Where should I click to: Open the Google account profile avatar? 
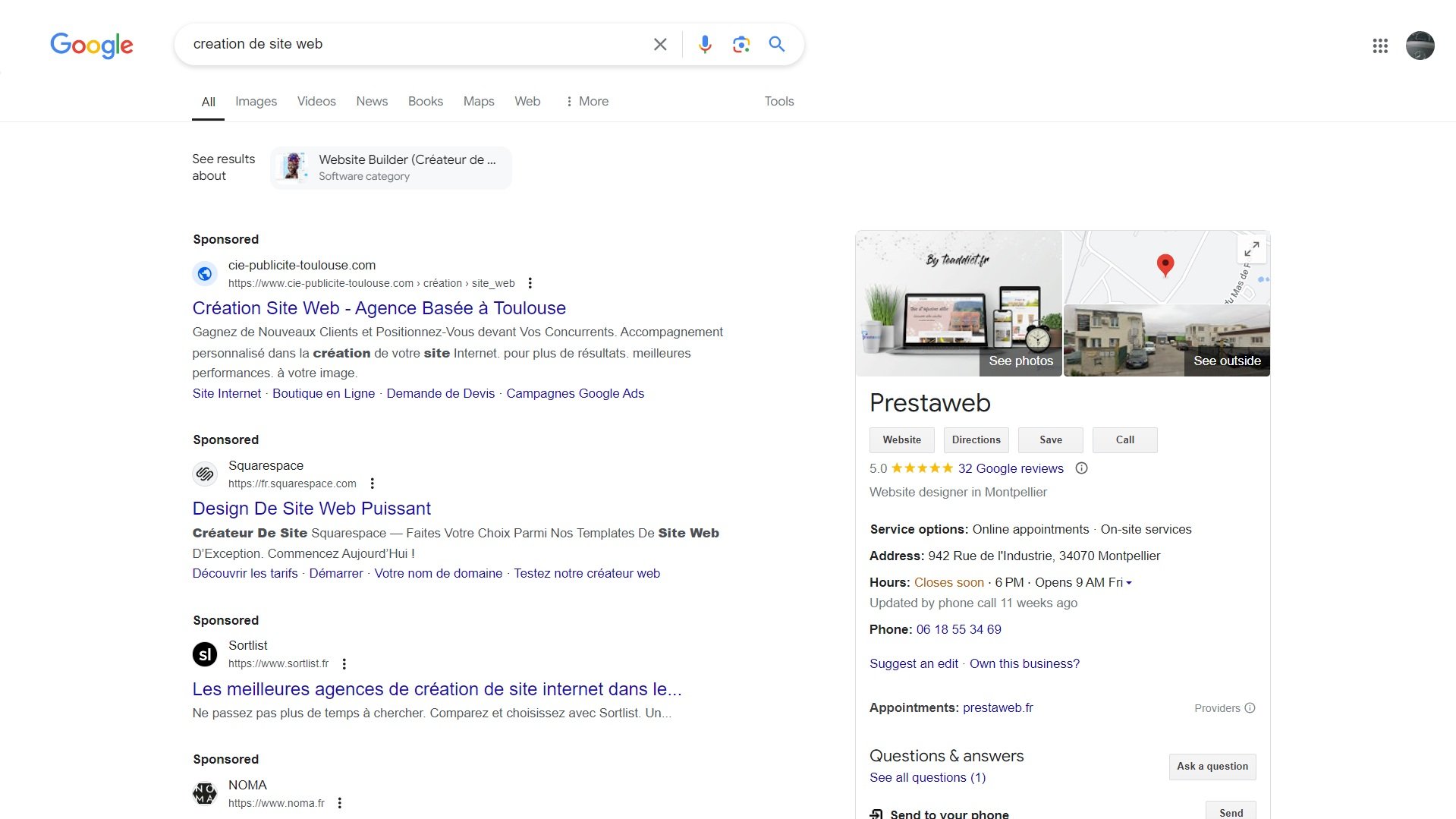click(1420, 46)
